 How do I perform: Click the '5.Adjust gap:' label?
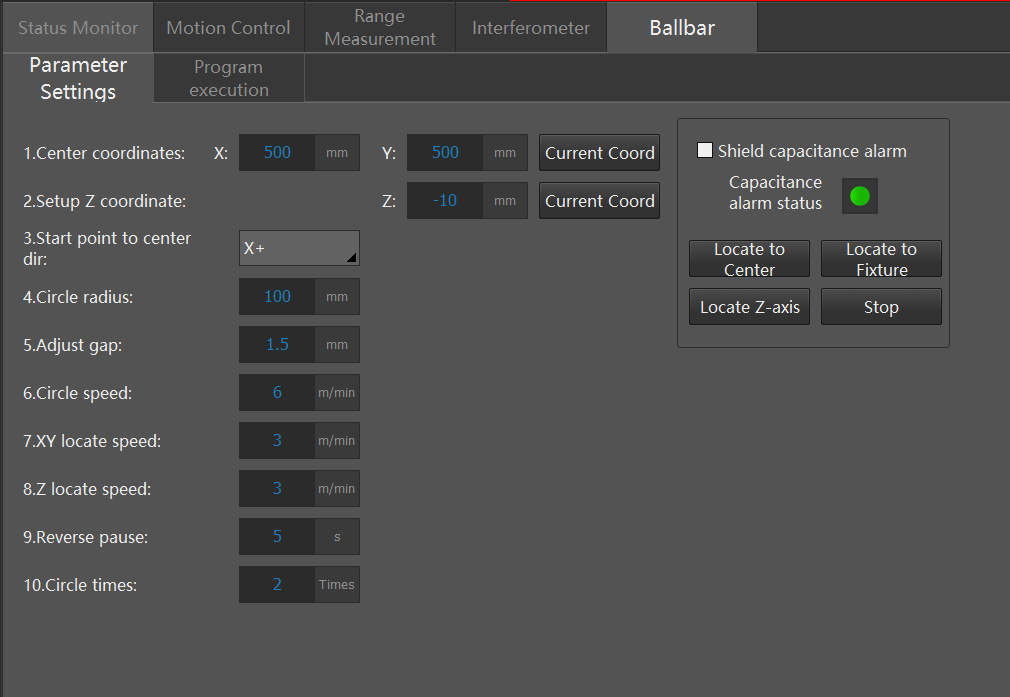[73, 345]
